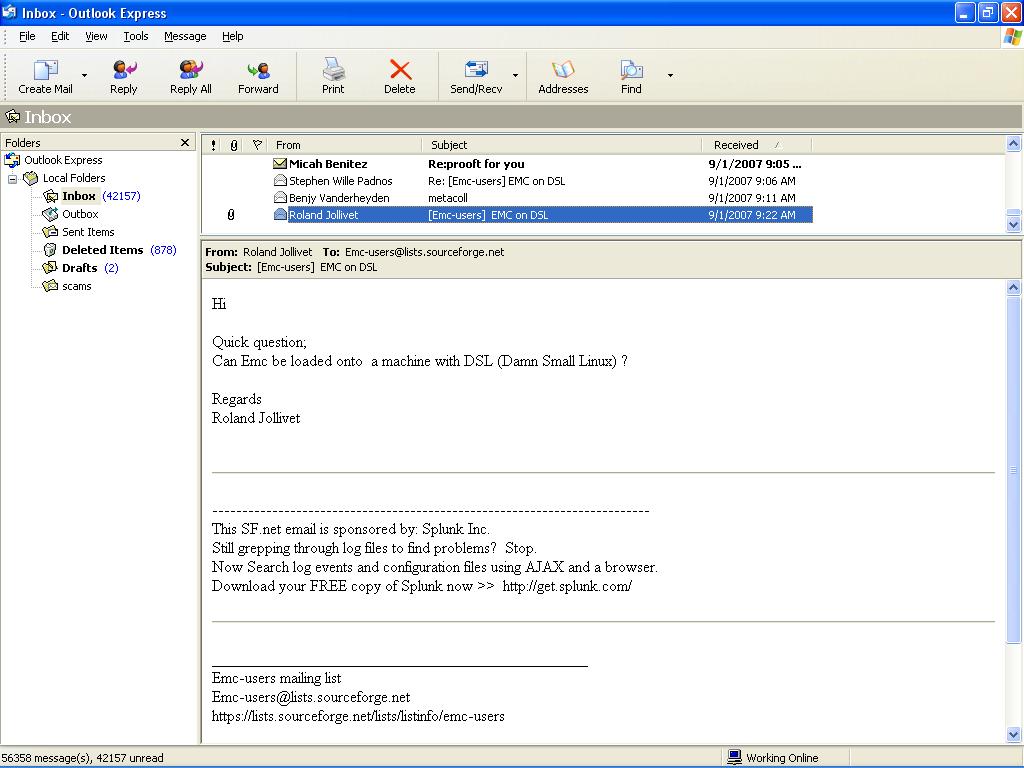Screen dimensions: 1024x768
Task: Forward the selected email
Action: pyautogui.click(x=258, y=77)
